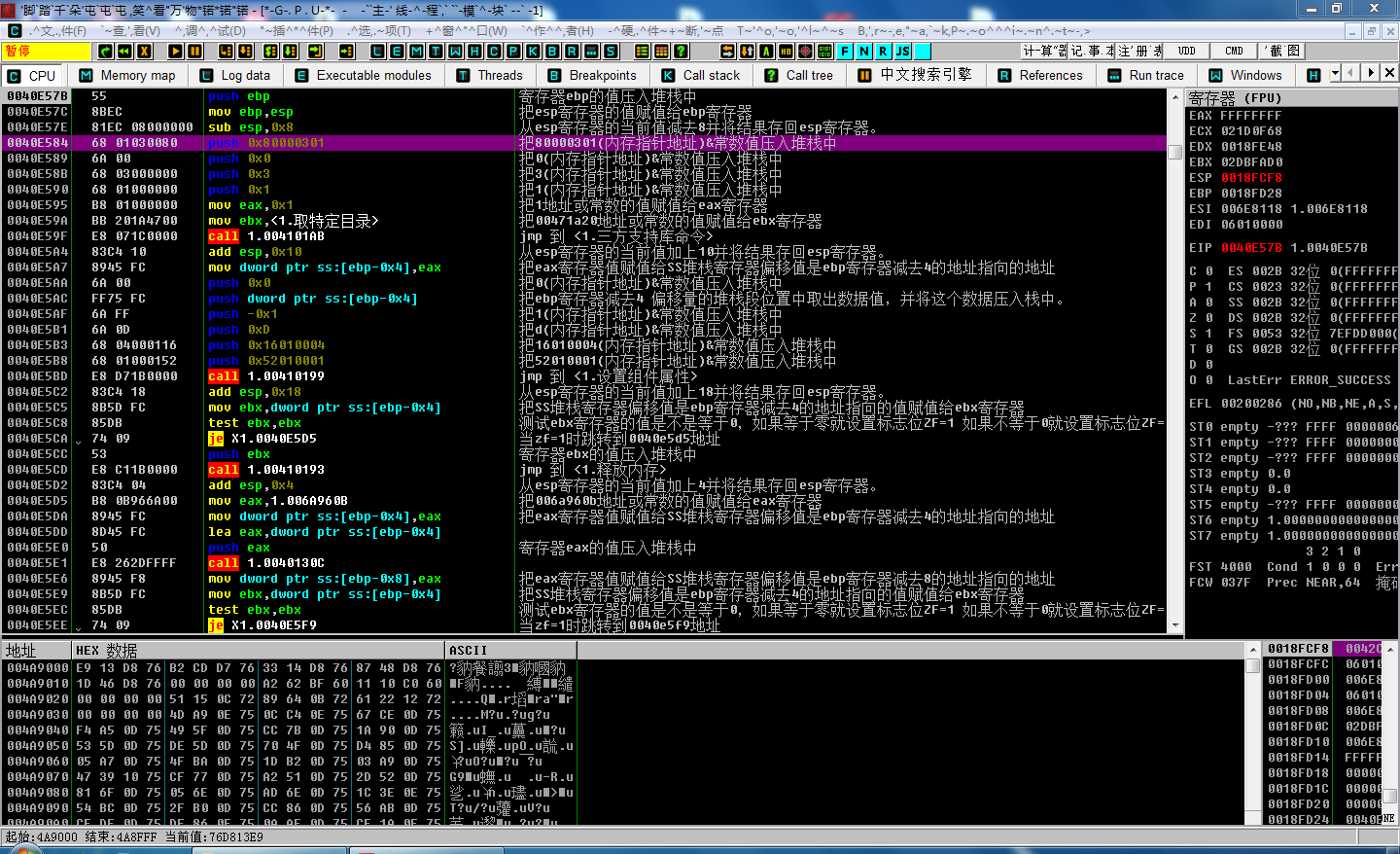Click the rewind double-arrow toolbar icon
The image size is (1400, 854).
coord(124,51)
